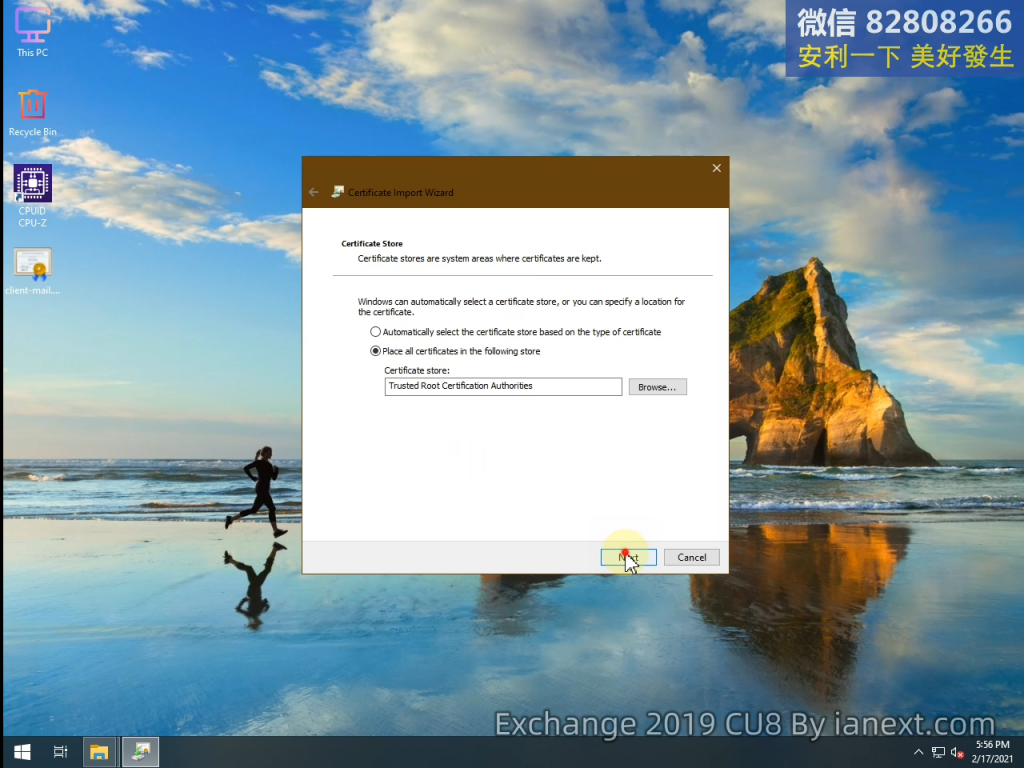Image resolution: width=1024 pixels, height=768 pixels.
Task: Show hidden system tray icons
Action: click(919, 752)
